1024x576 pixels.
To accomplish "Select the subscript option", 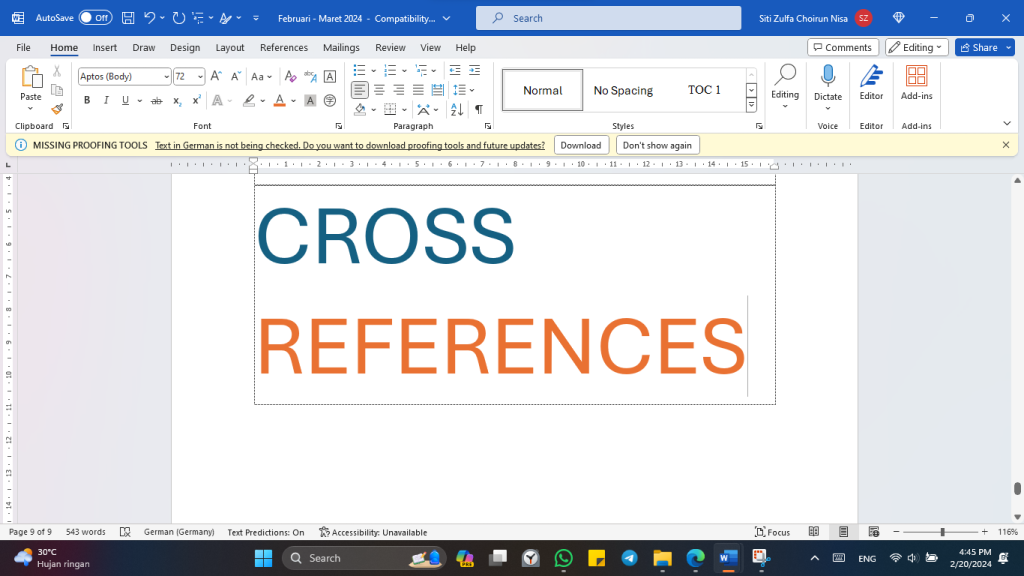I will point(178,100).
